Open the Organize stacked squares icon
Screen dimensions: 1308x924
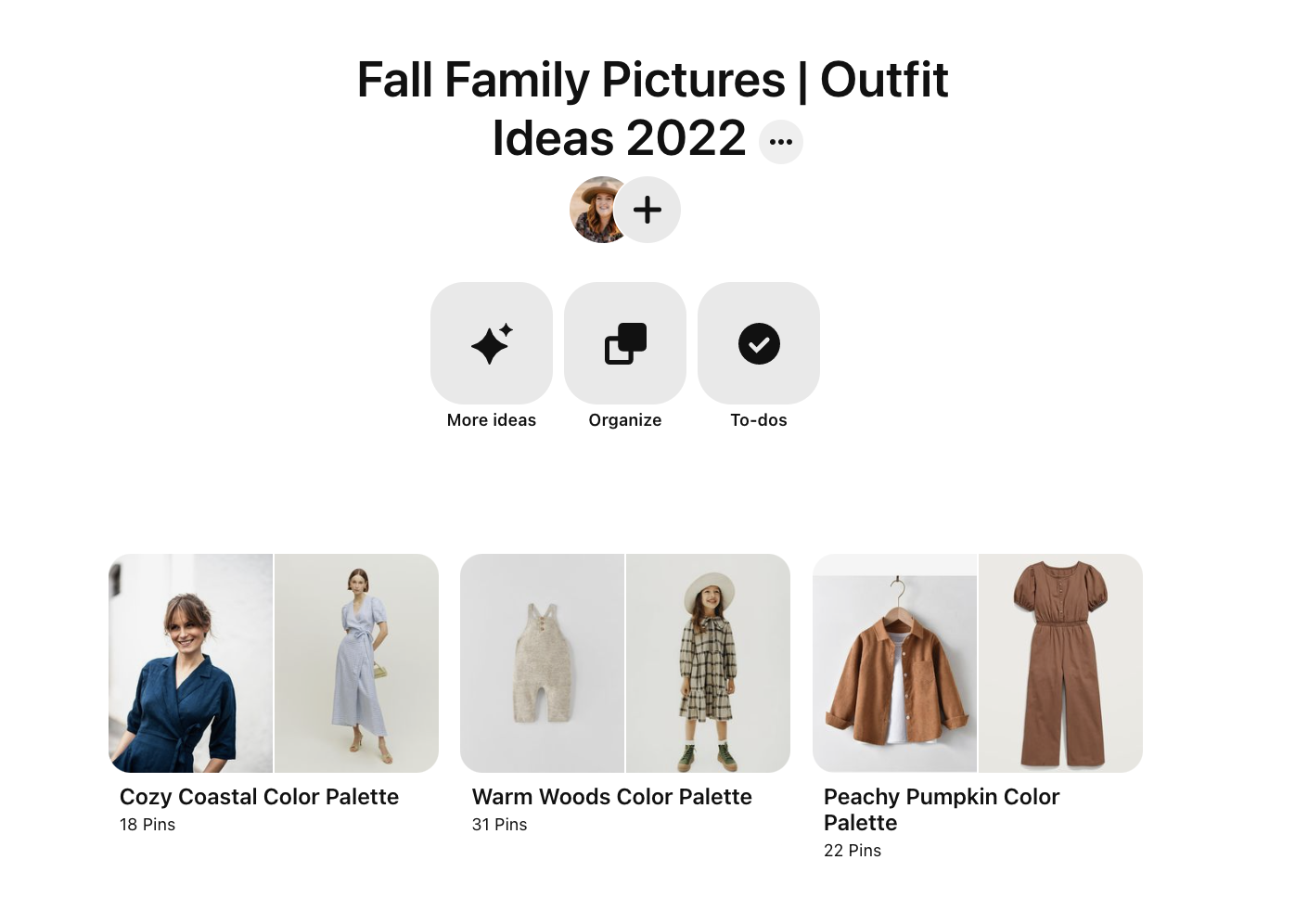tap(625, 343)
